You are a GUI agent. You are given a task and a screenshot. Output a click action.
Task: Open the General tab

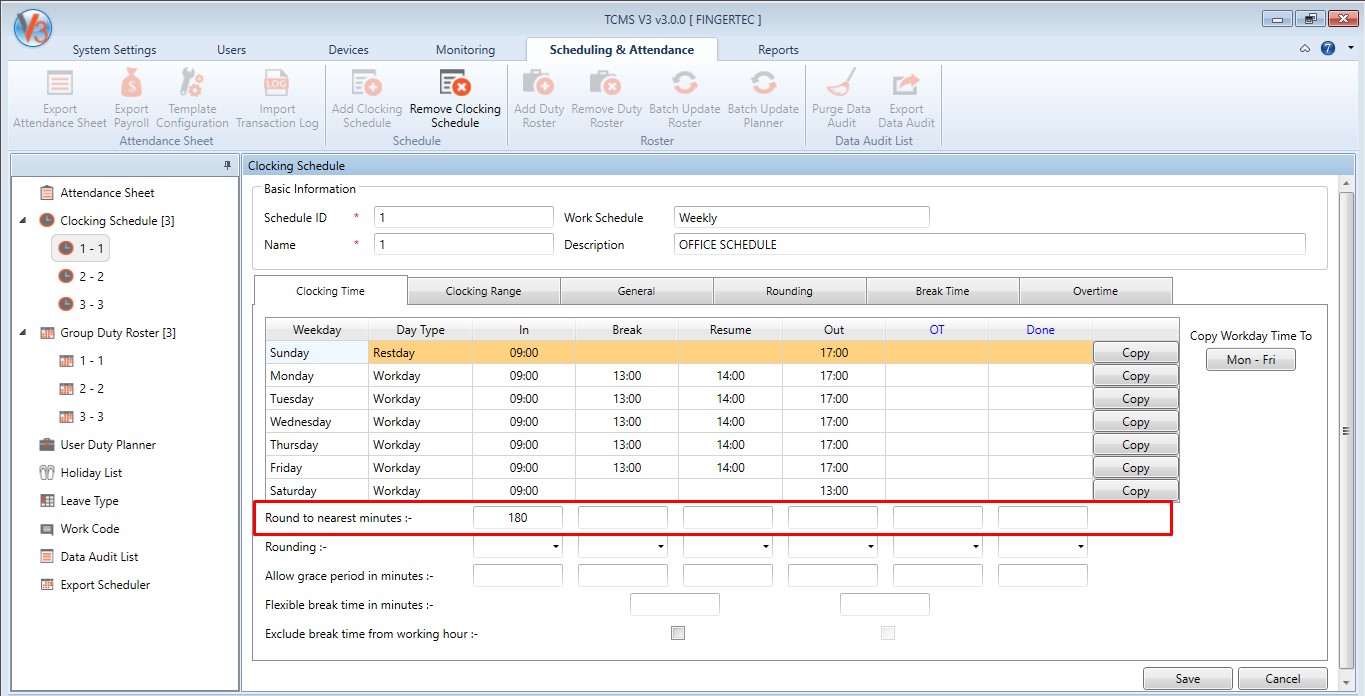[x=636, y=291]
